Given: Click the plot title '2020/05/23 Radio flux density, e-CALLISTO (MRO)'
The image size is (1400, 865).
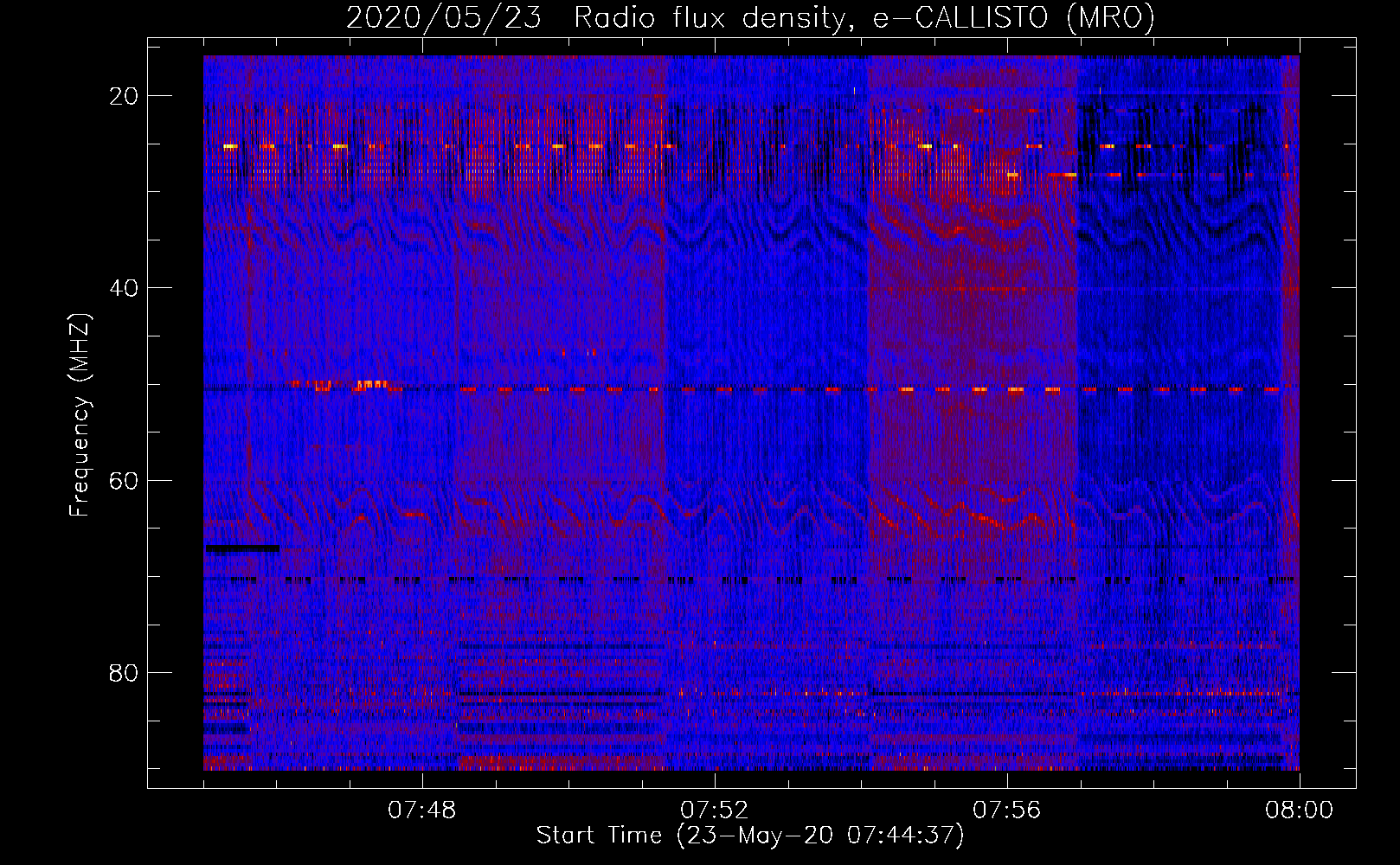Looking at the screenshot, I should click(750, 17).
